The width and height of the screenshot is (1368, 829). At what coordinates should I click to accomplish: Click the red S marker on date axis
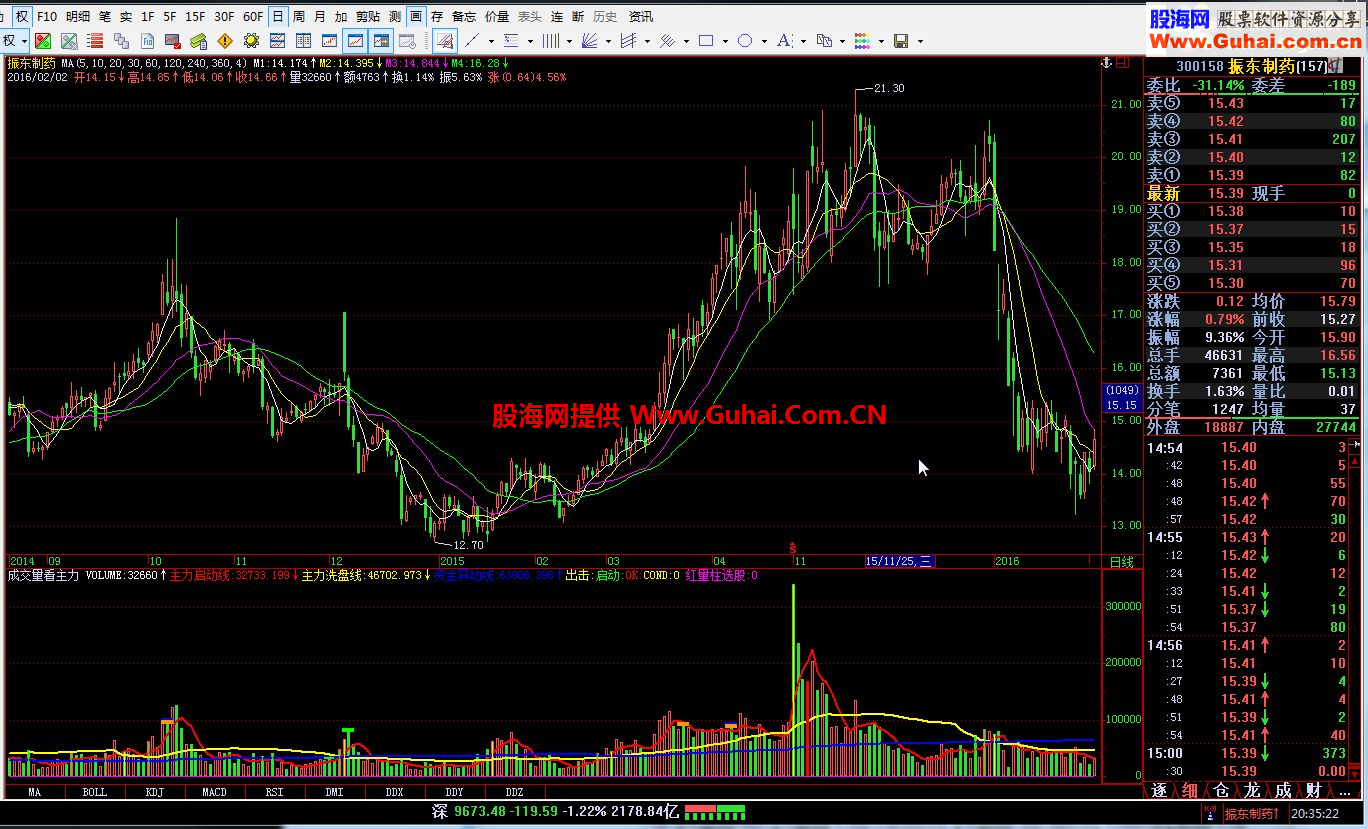point(792,548)
